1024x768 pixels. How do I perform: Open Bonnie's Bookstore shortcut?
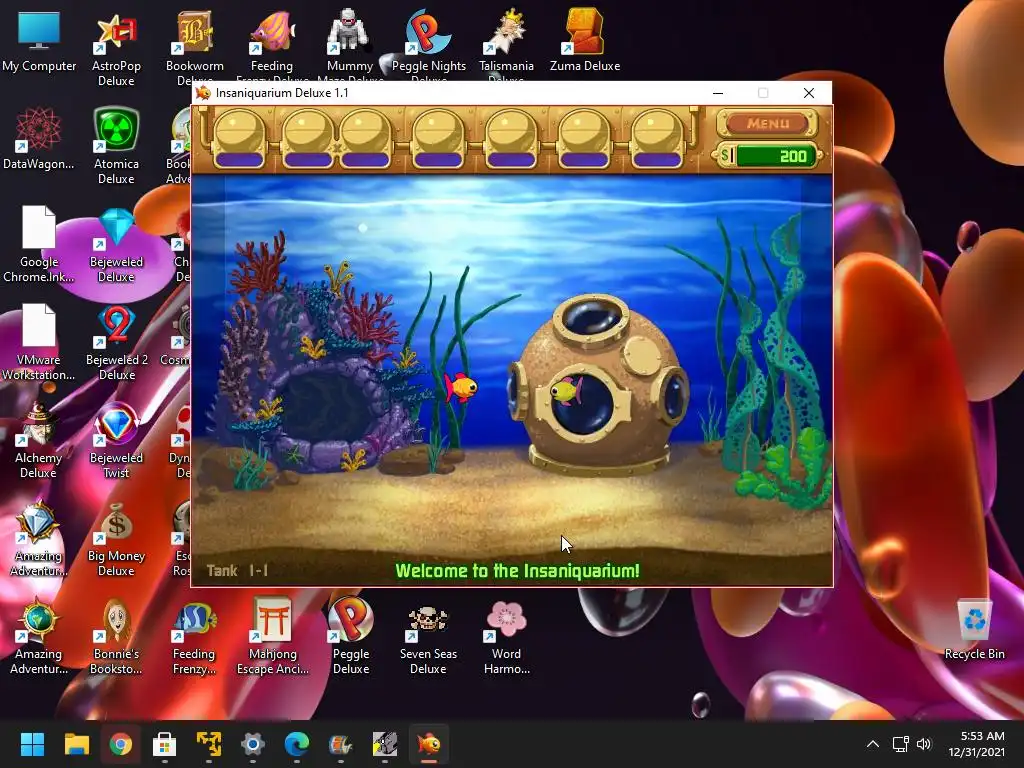coord(116,637)
